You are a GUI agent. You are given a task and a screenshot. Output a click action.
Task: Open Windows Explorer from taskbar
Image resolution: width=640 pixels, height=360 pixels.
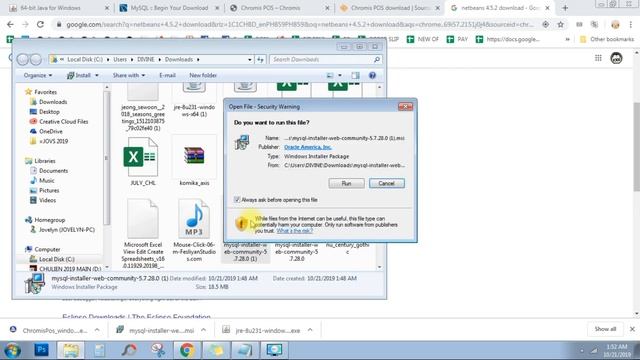click(x=70, y=350)
